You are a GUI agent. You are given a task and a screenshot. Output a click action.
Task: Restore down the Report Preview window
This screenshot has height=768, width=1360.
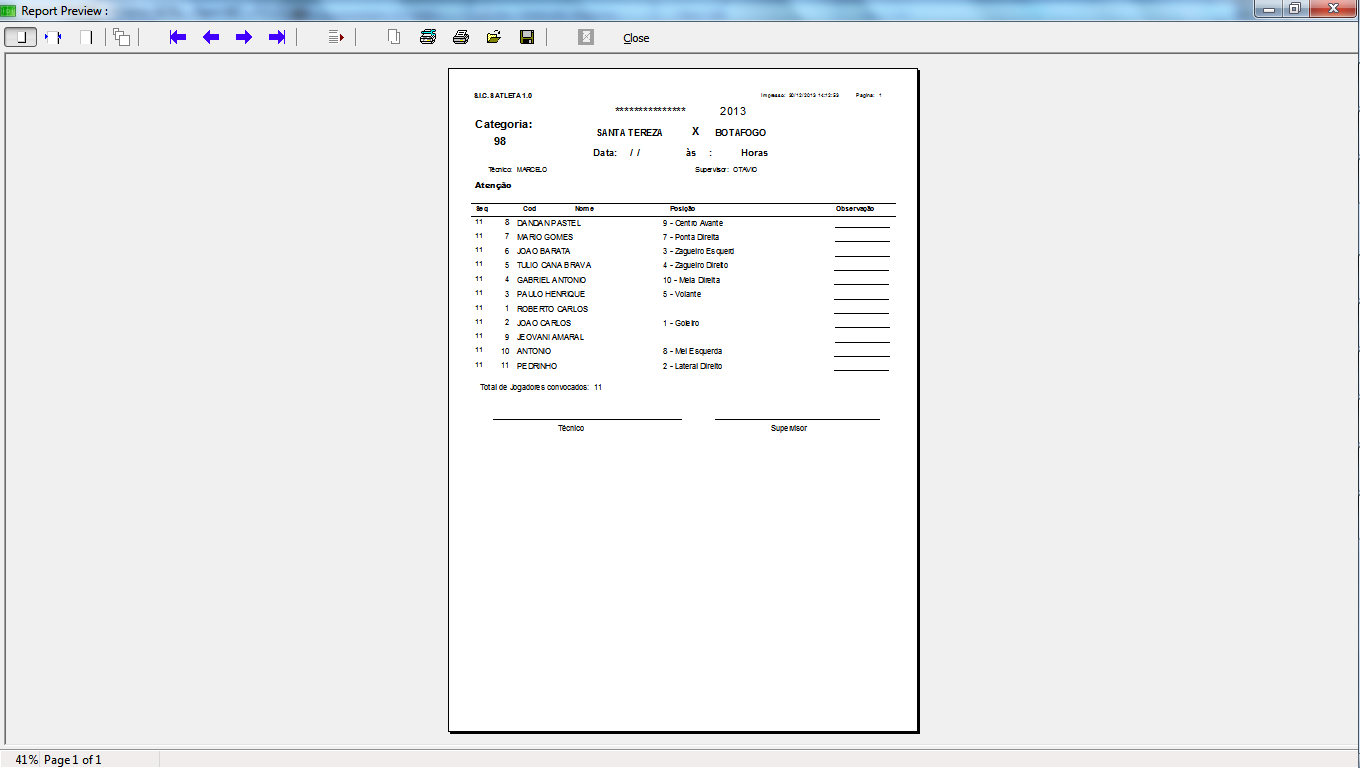click(x=1295, y=9)
